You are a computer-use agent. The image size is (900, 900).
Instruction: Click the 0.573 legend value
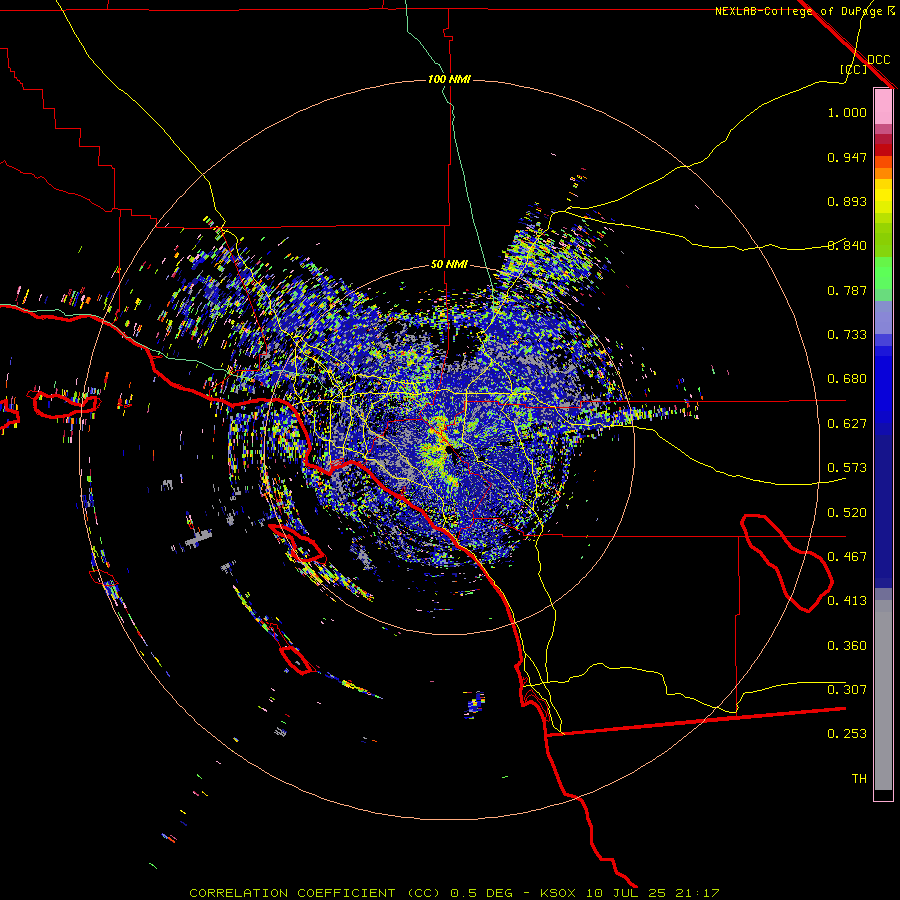[847, 468]
